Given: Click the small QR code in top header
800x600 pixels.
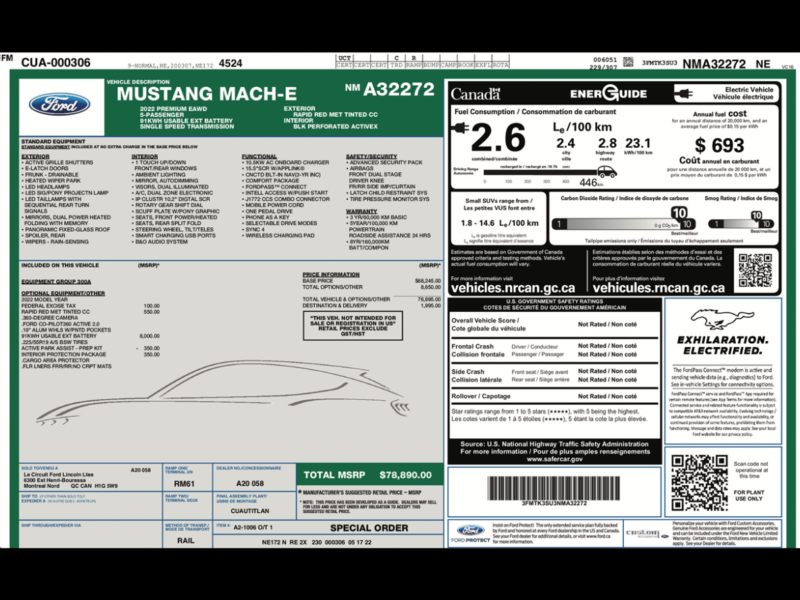Looking at the screenshot, I should 629,62.
